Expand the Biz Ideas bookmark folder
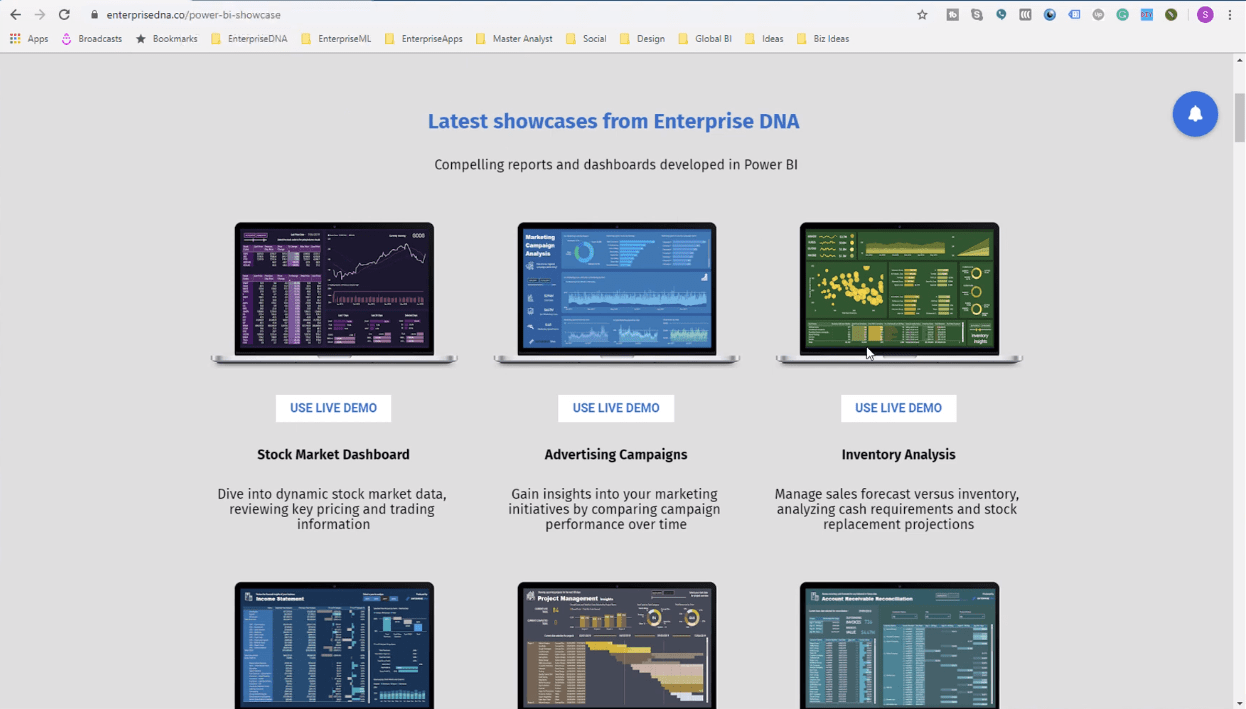This screenshot has height=709, width=1246. 823,39
